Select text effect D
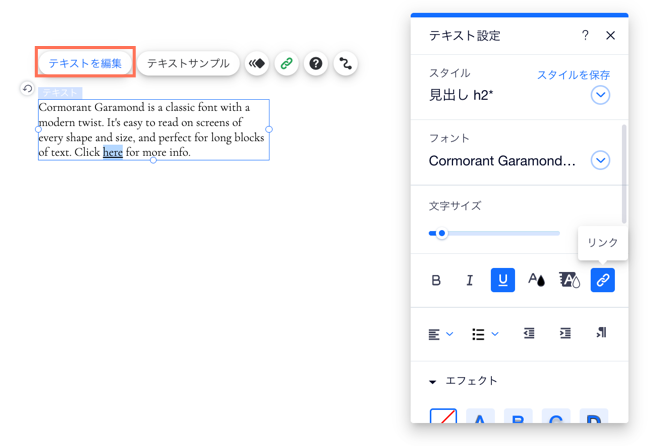The image size is (660, 446). (x=594, y=416)
